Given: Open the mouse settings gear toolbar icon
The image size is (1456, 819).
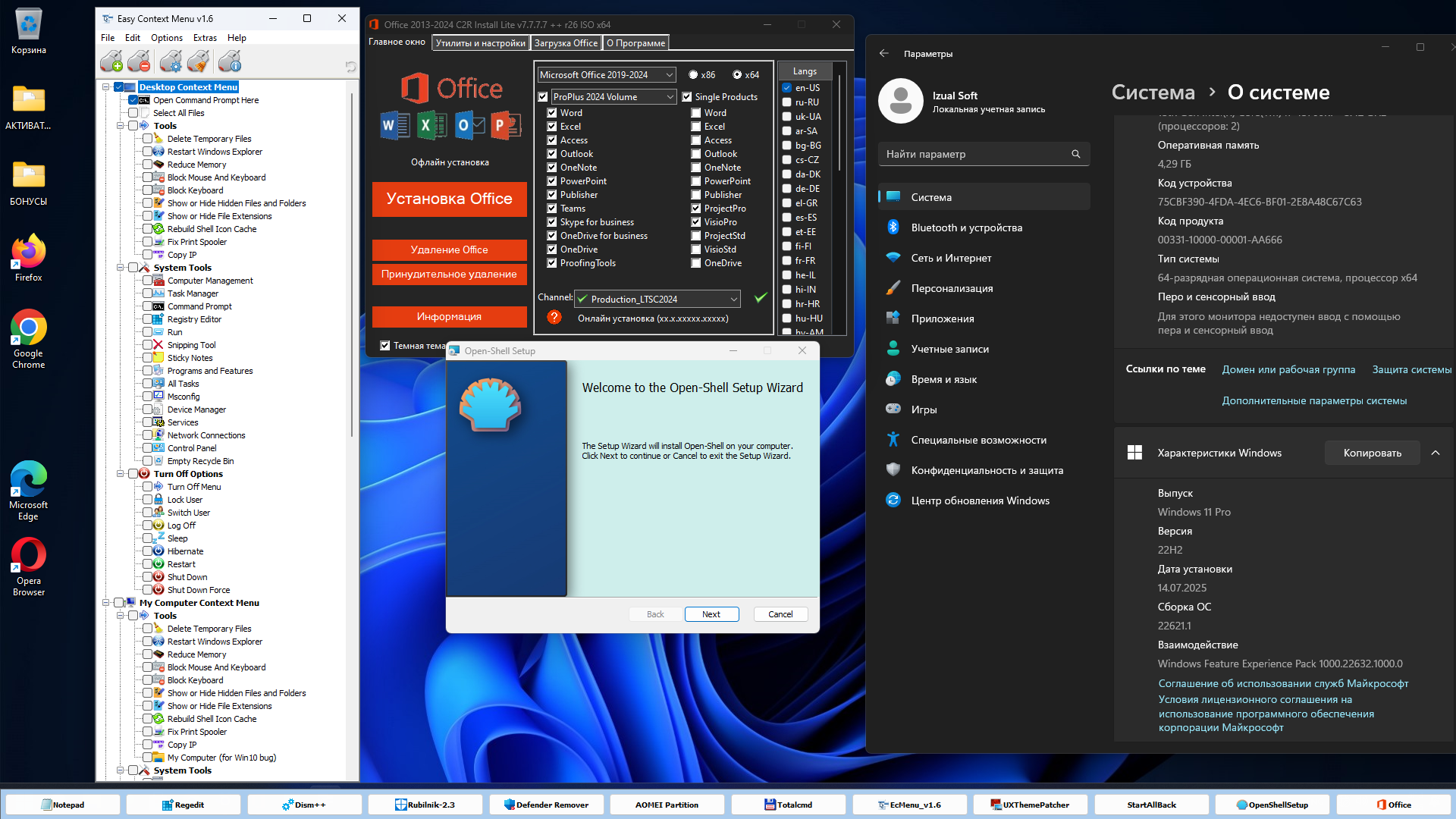Looking at the screenshot, I should coord(171,61).
